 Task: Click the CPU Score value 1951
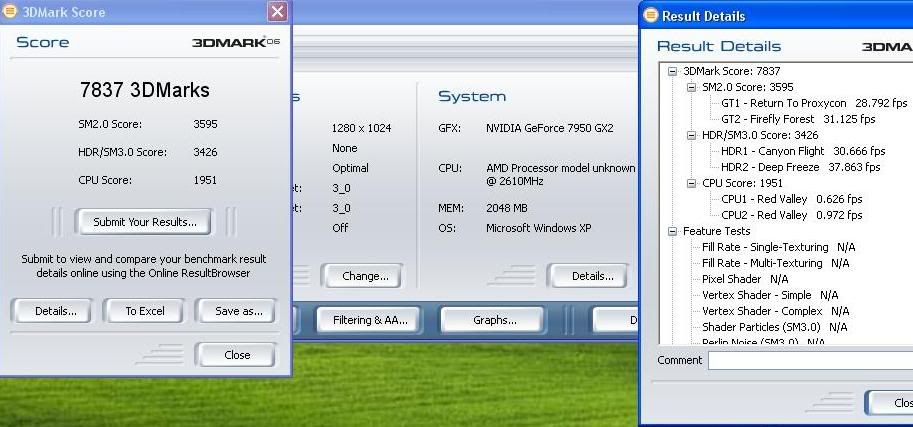point(205,180)
